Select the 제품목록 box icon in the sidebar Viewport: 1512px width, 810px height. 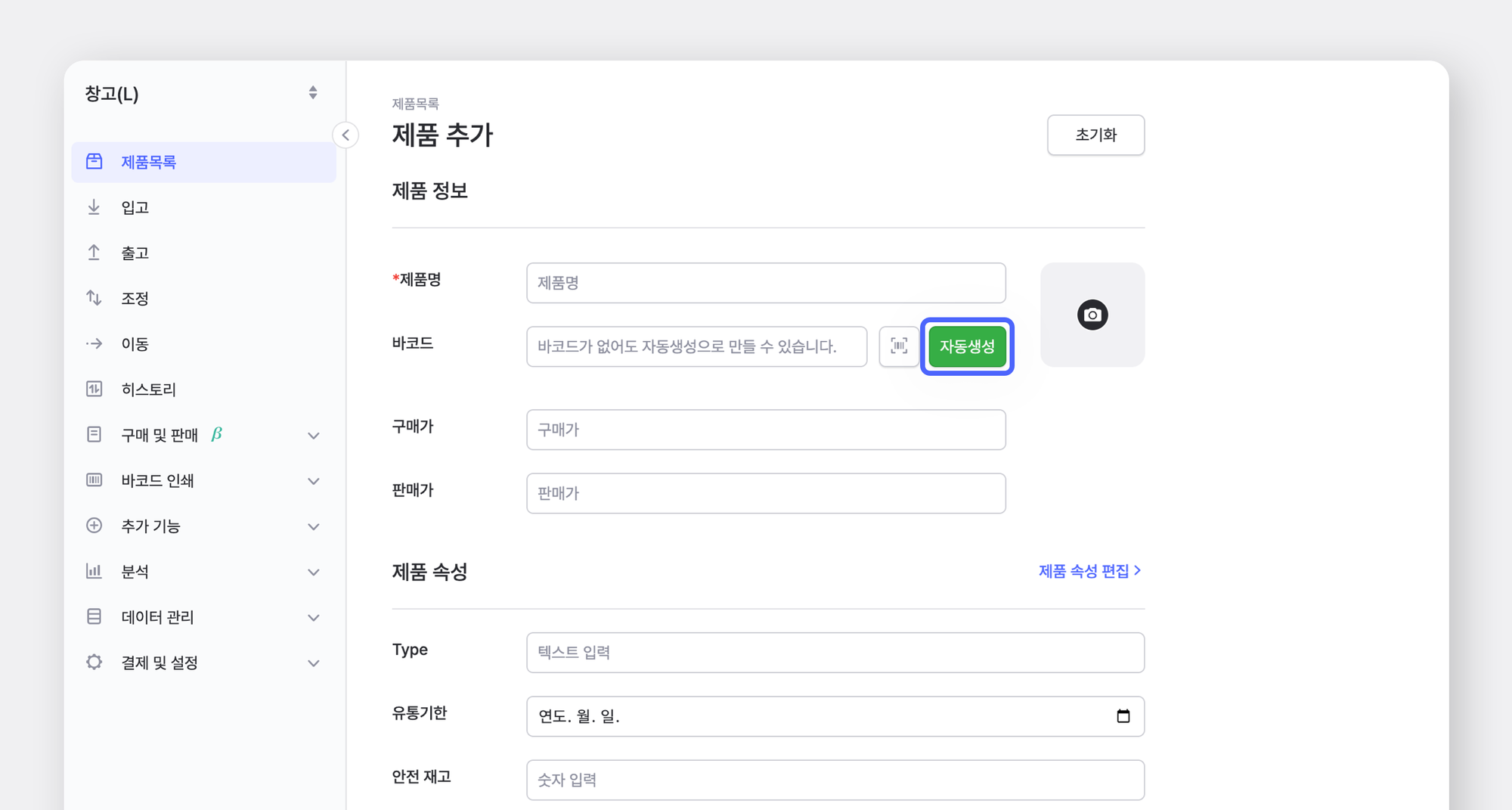94,161
